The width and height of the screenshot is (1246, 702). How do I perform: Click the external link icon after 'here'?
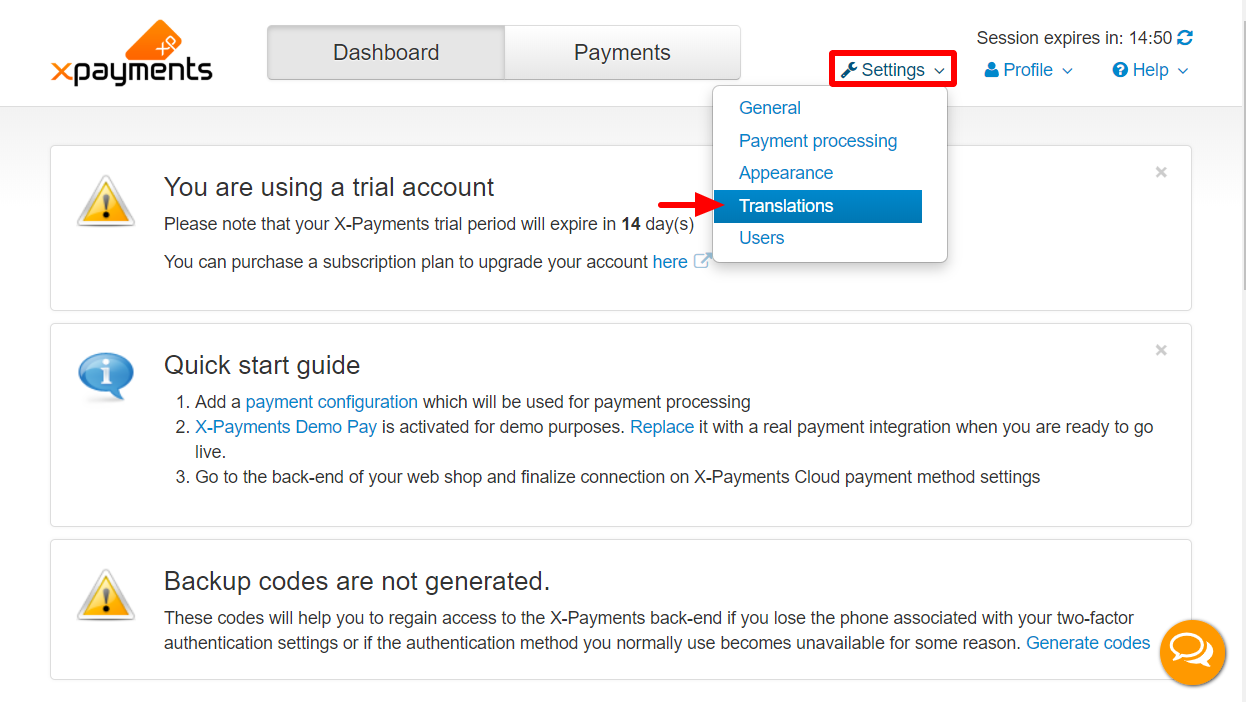click(x=702, y=262)
